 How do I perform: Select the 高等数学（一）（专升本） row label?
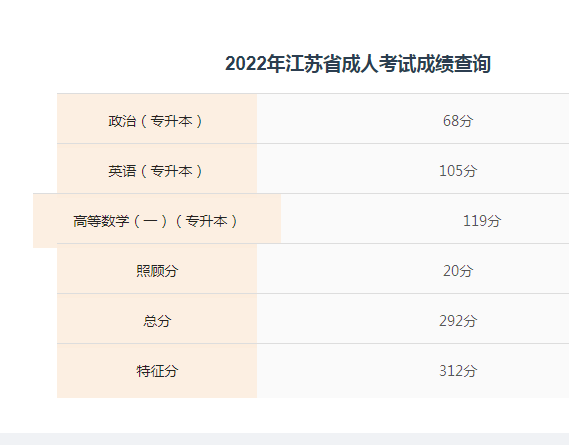click(x=157, y=221)
